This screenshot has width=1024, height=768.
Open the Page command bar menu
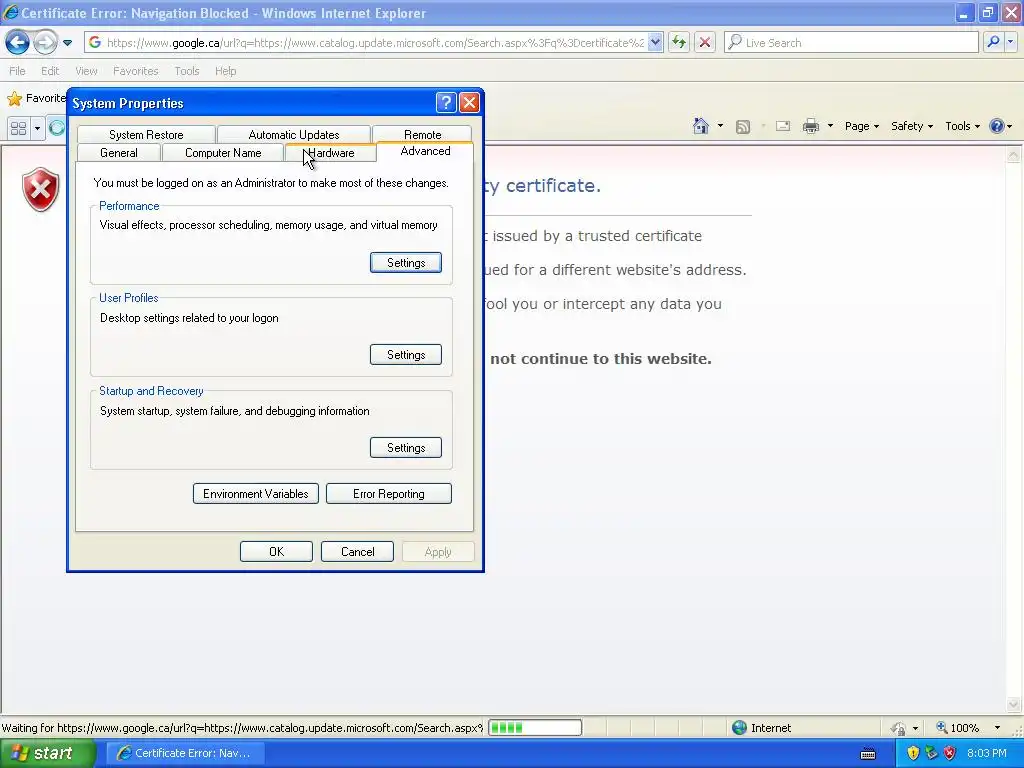[x=861, y=126]
